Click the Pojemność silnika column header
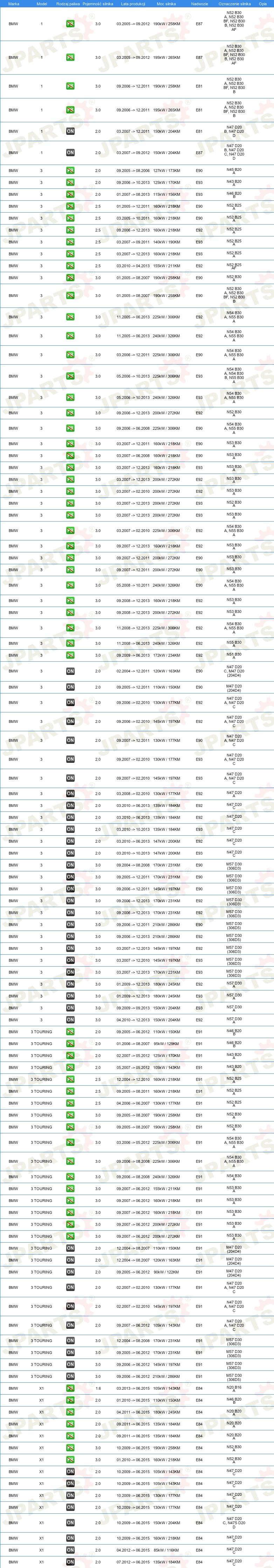The width and height of the screenshot is (274, 1568). (98, 4)
